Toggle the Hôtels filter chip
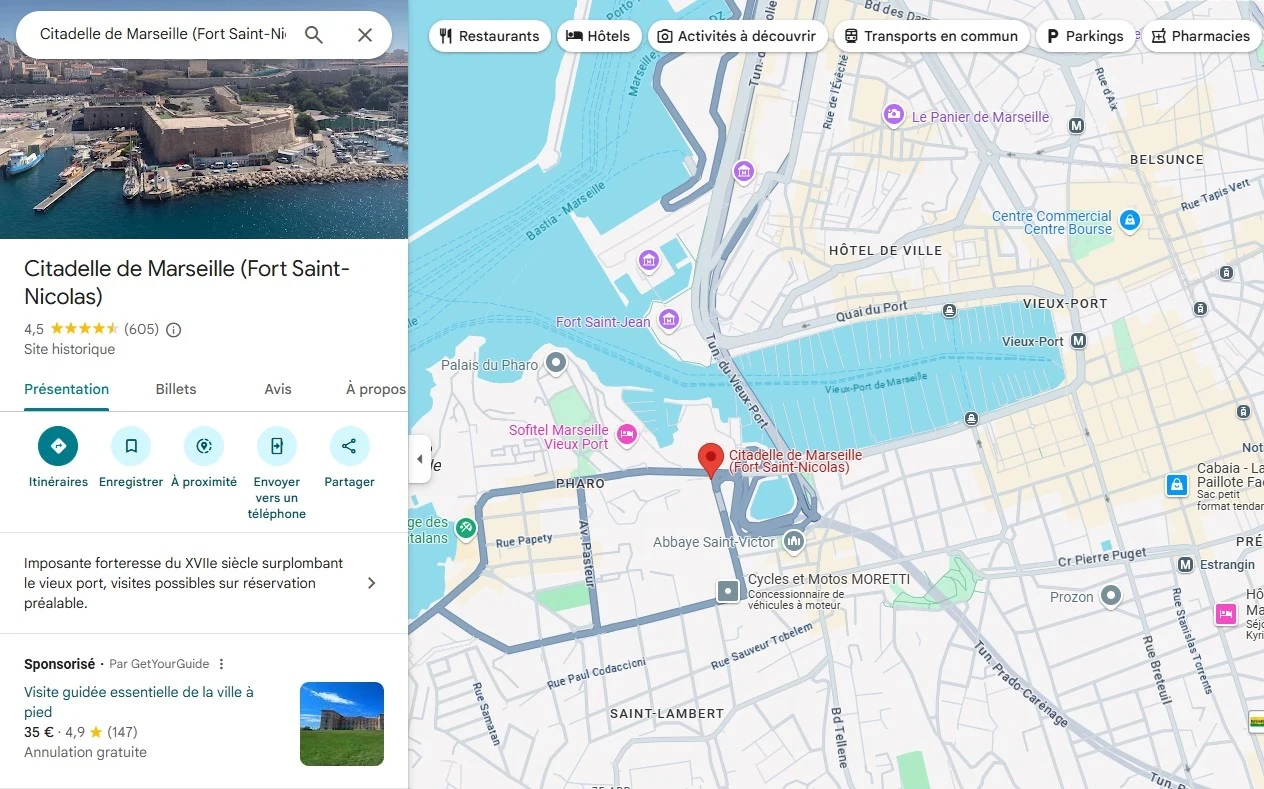 (x=599, y=35)
